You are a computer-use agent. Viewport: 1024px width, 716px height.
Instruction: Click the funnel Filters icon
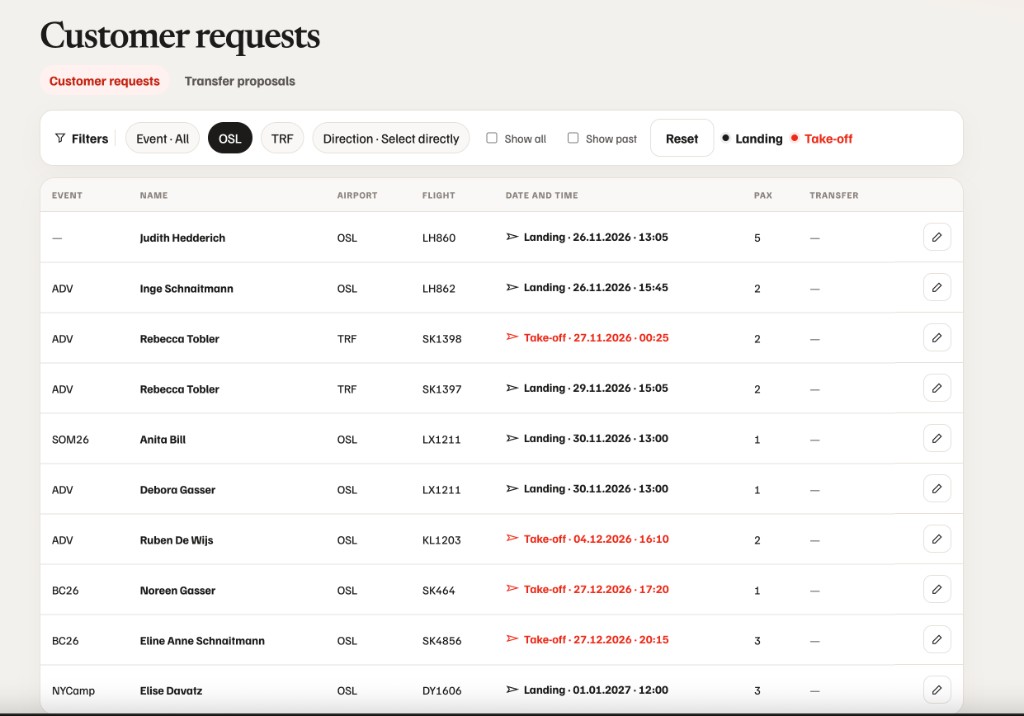click(60, 138)
